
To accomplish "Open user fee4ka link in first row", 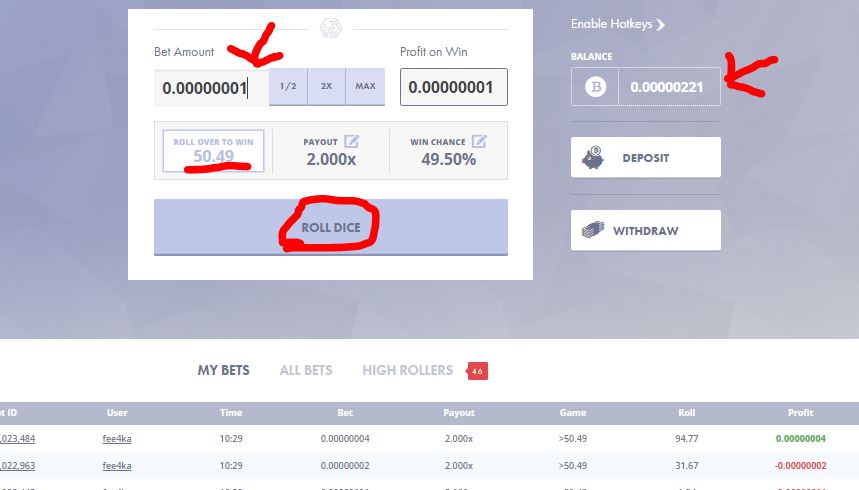I will tap(117, 438).
